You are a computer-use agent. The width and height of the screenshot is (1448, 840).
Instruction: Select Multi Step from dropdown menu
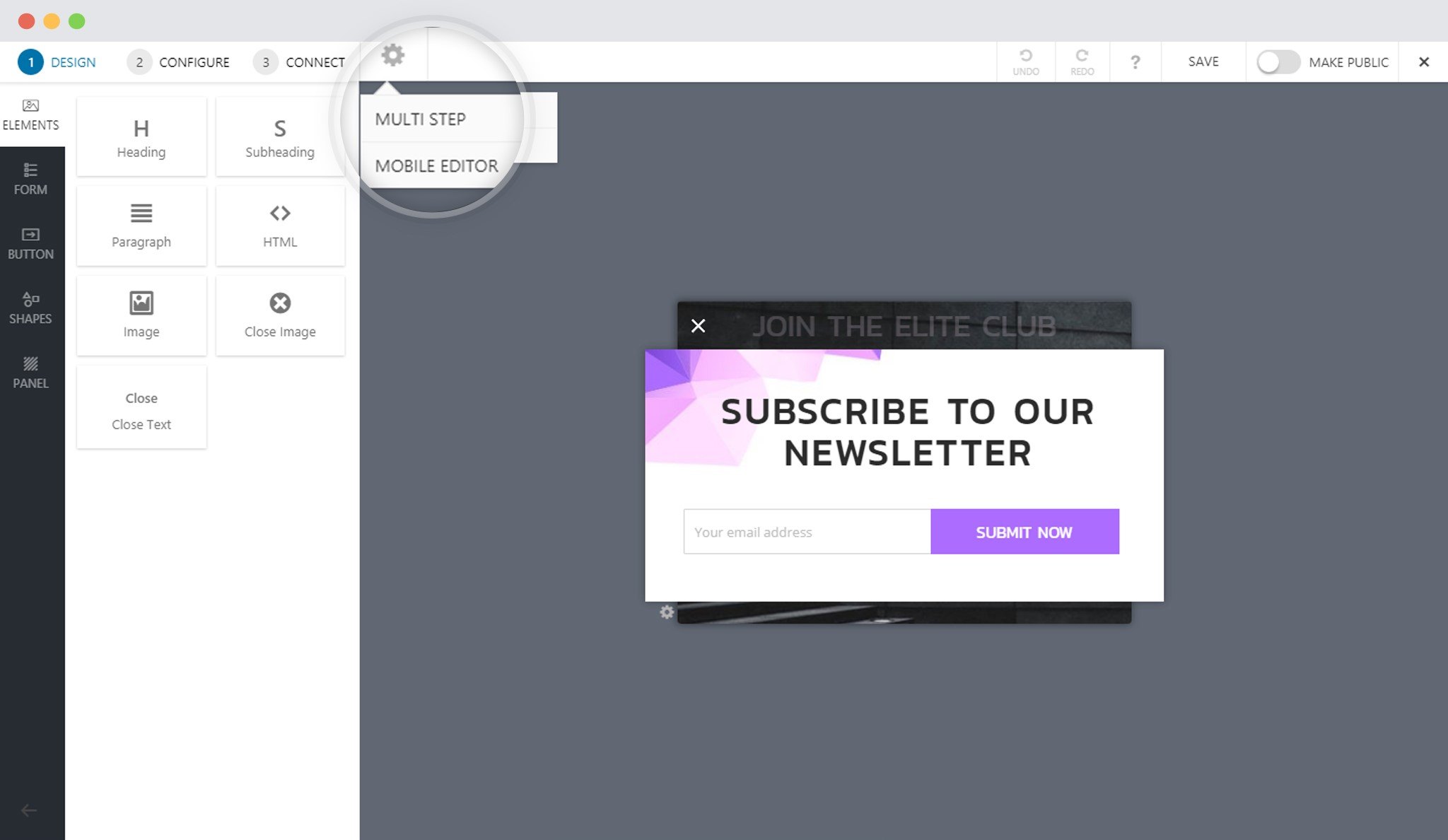pyautogui.click(x=420, y=119)
